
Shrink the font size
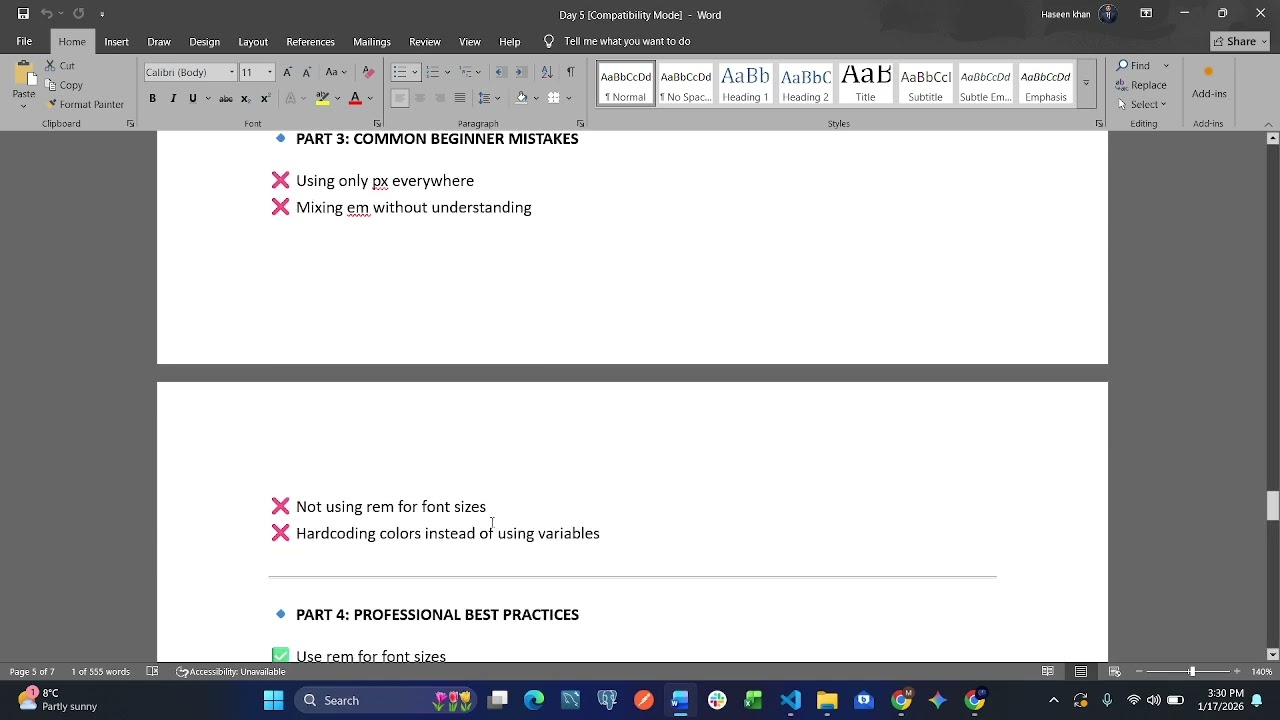pyautogui.click(x=306, y=72)
